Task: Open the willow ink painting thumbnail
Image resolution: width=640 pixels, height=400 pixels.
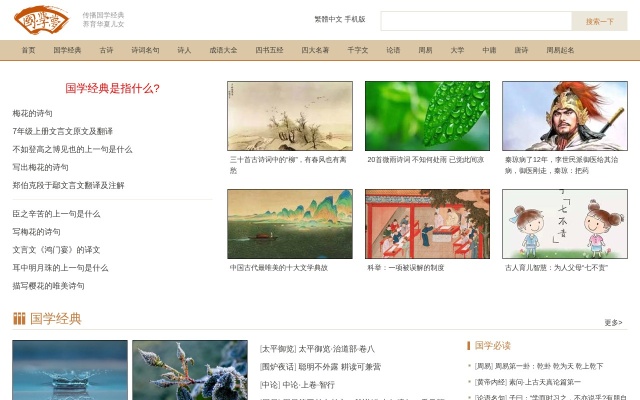Action: click(290, 116)
